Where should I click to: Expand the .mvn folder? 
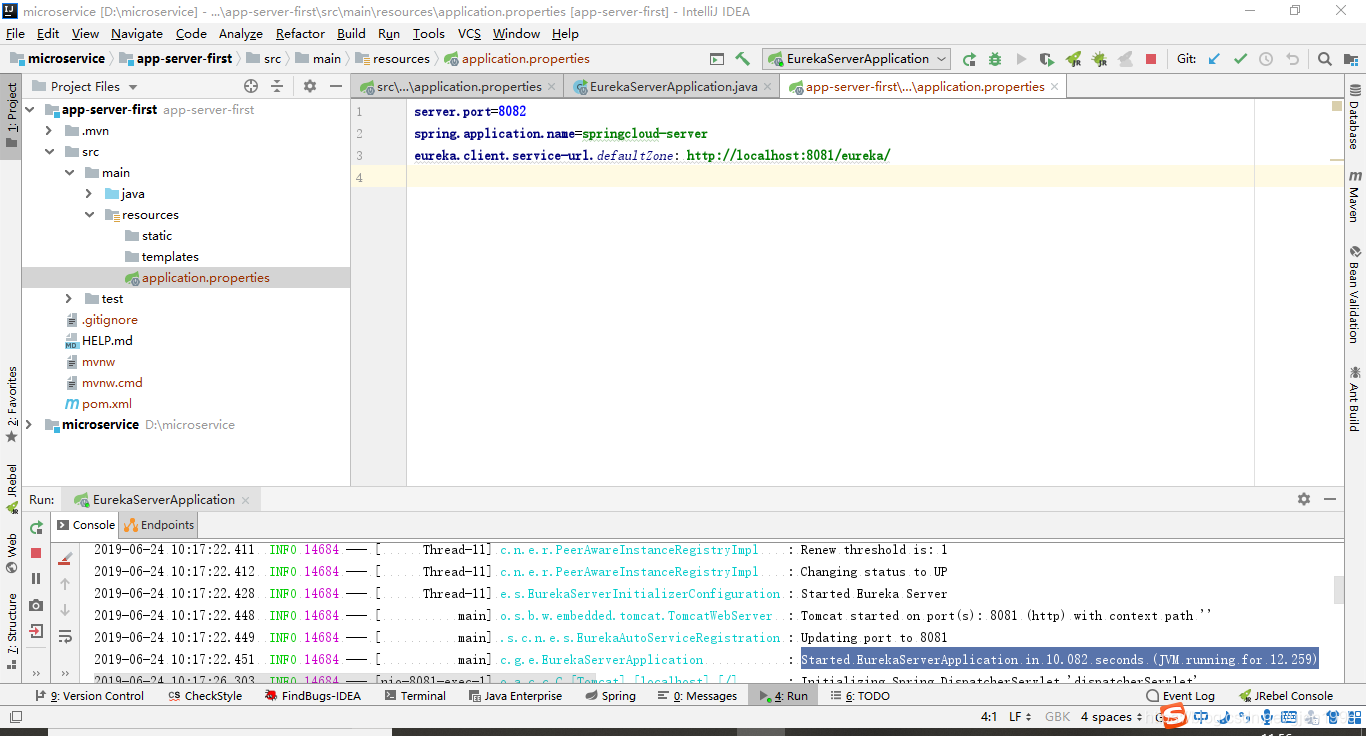coord(49,131)
